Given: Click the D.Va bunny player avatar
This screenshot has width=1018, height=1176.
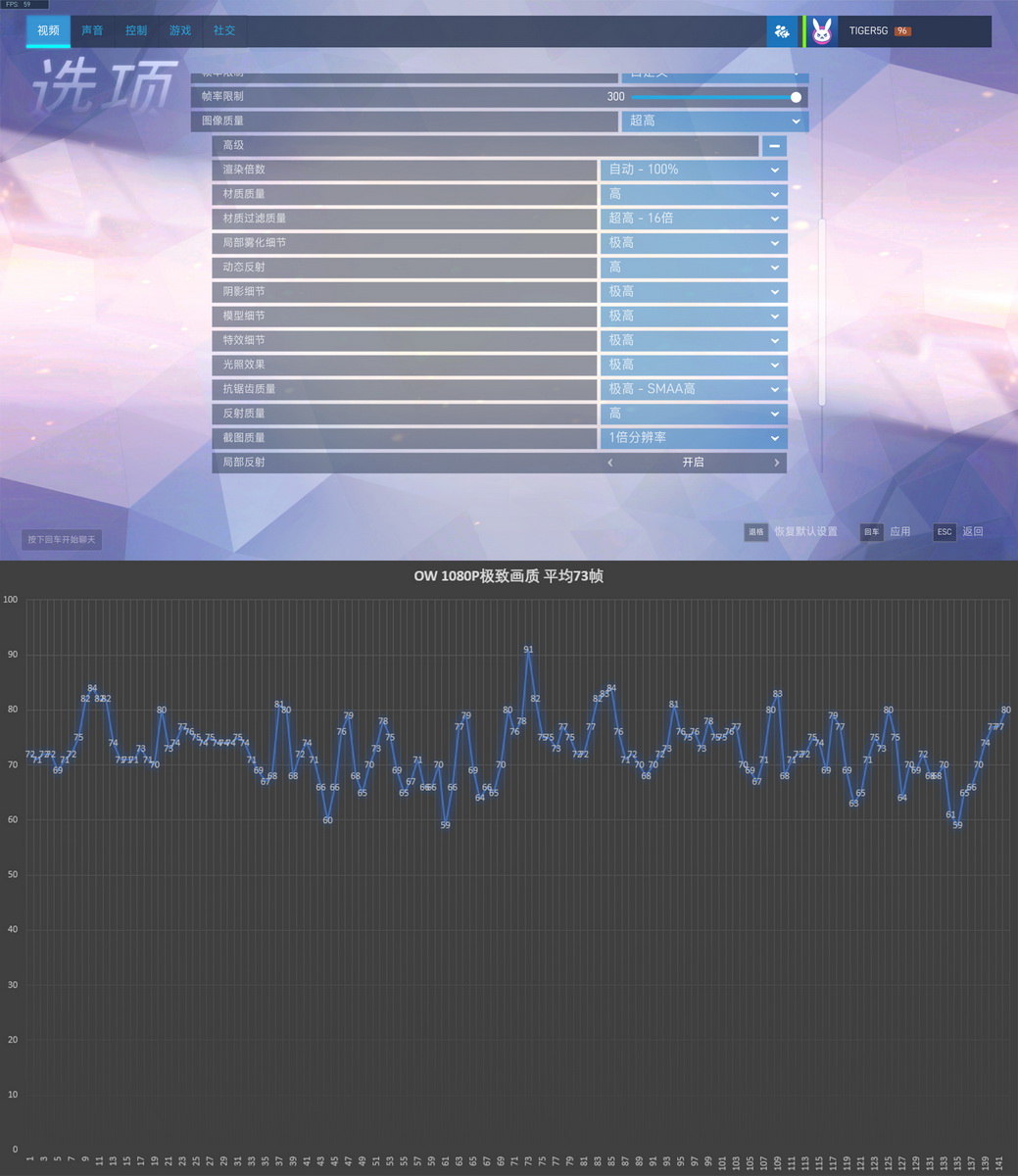Looking at the screenshot, I should (x=822, y=31).
